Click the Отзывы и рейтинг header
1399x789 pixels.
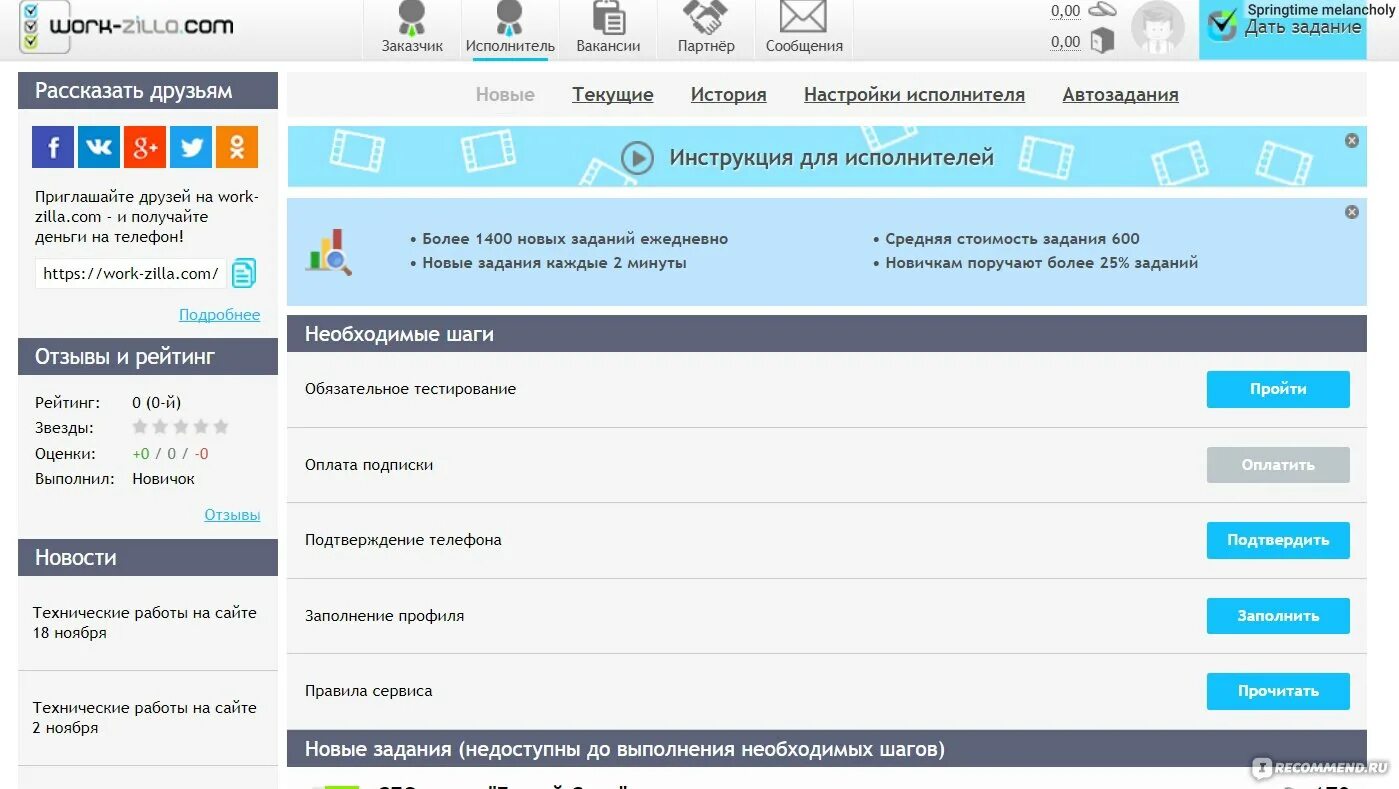148,357
